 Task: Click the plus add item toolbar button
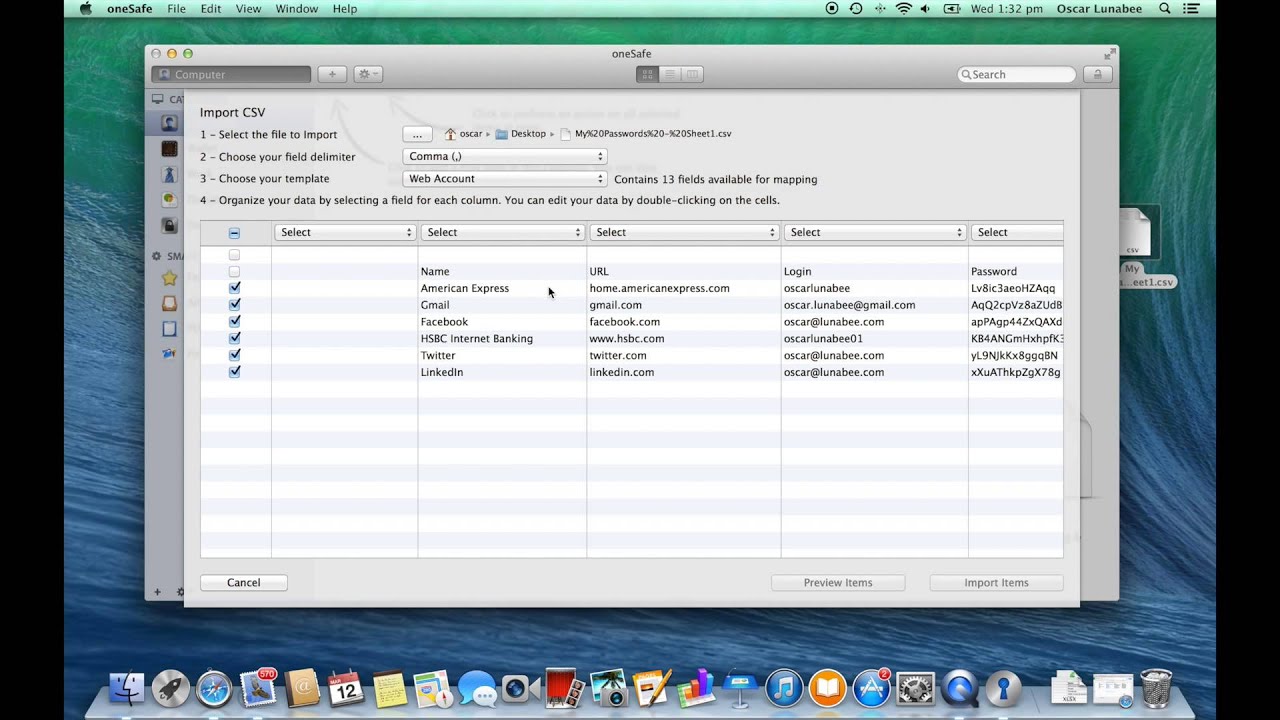[332, 74]
